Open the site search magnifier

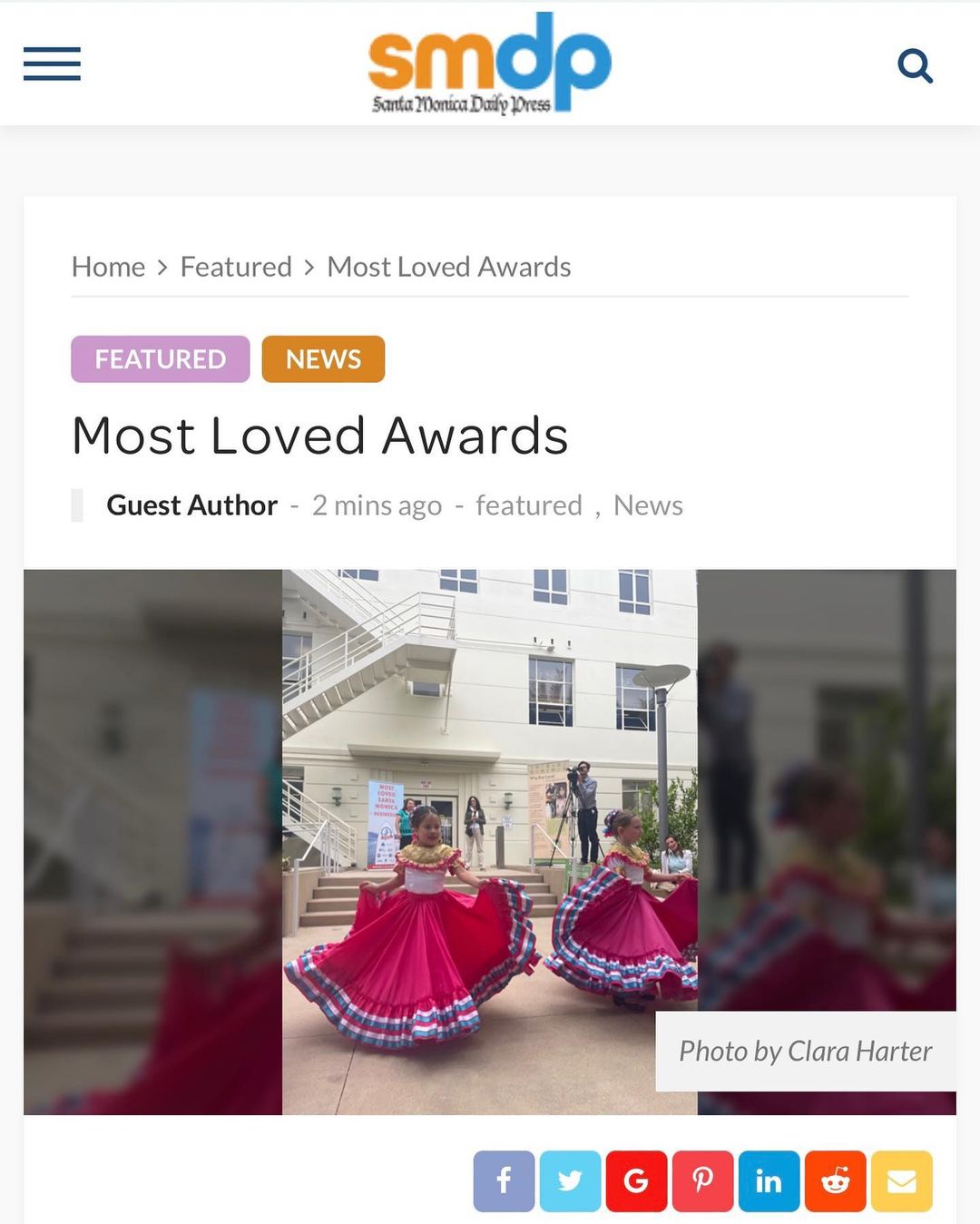coord(915,66)
